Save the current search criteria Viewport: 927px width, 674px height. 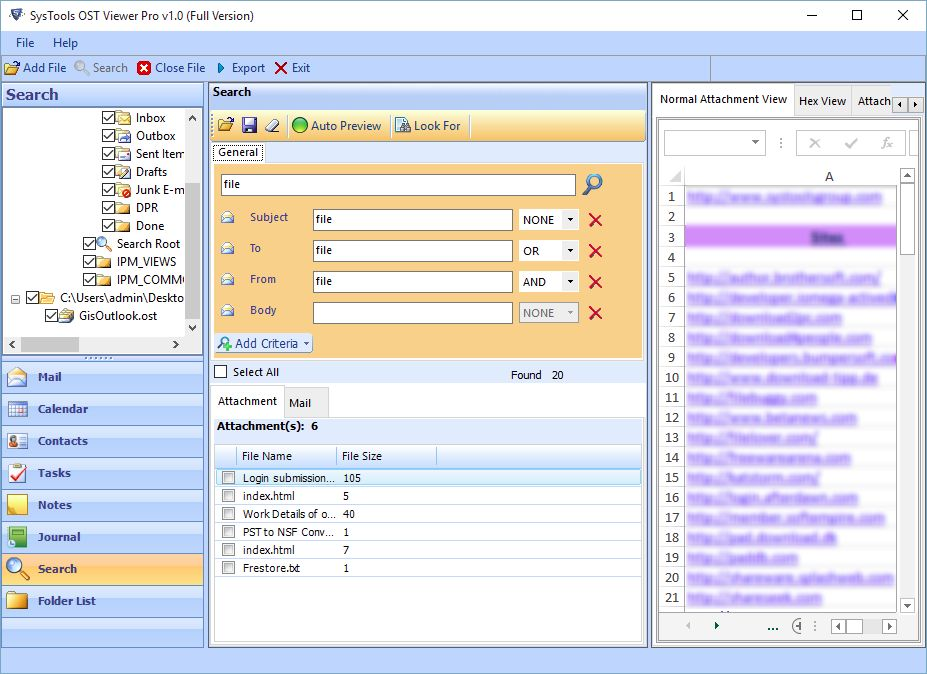[x=249, y=125]
